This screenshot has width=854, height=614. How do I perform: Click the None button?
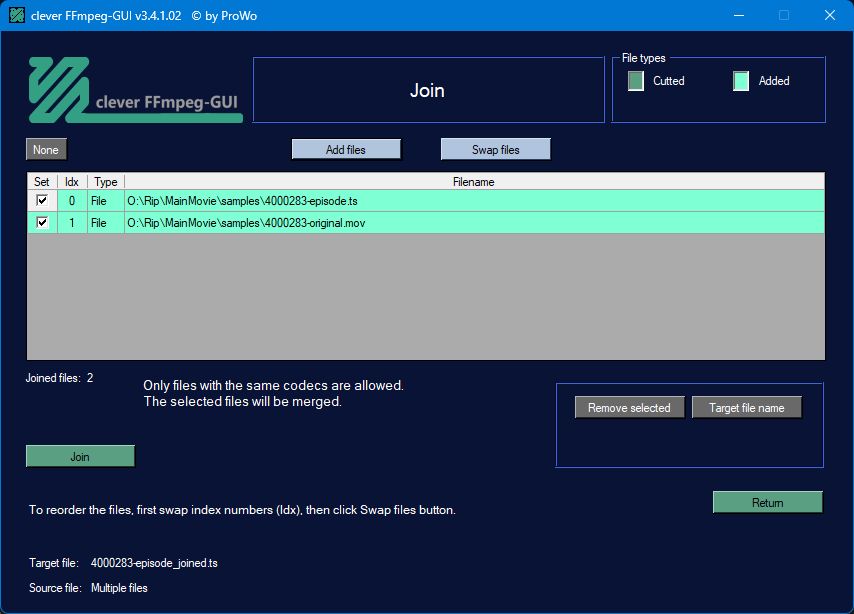46,149
